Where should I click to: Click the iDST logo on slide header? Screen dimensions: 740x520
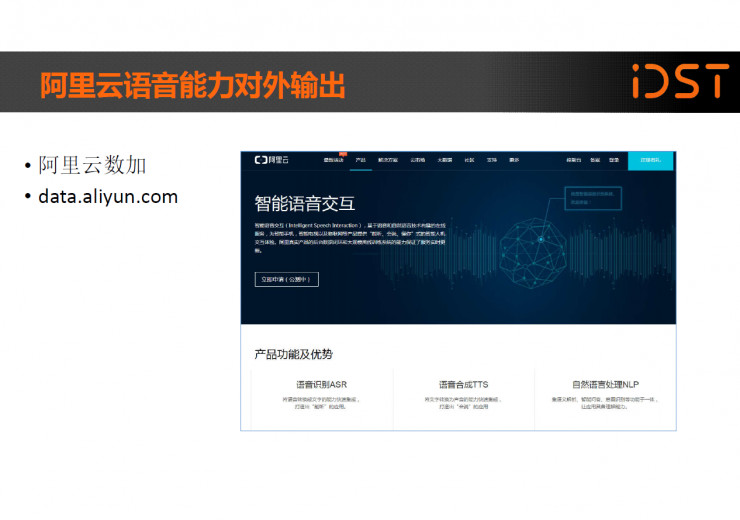[680, 81]
